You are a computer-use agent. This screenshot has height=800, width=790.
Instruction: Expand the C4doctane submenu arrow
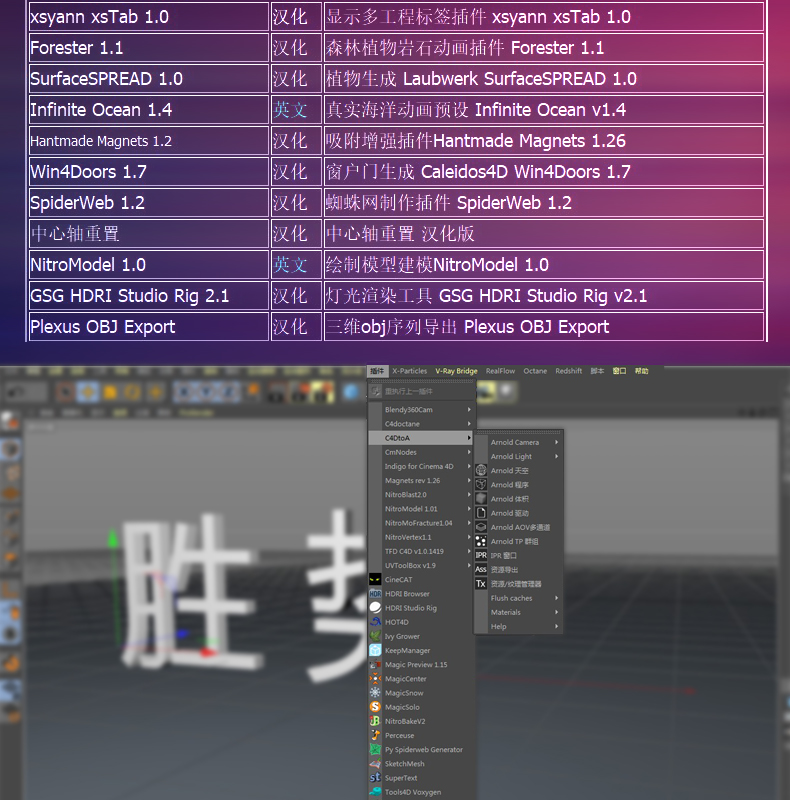(469, 423)
